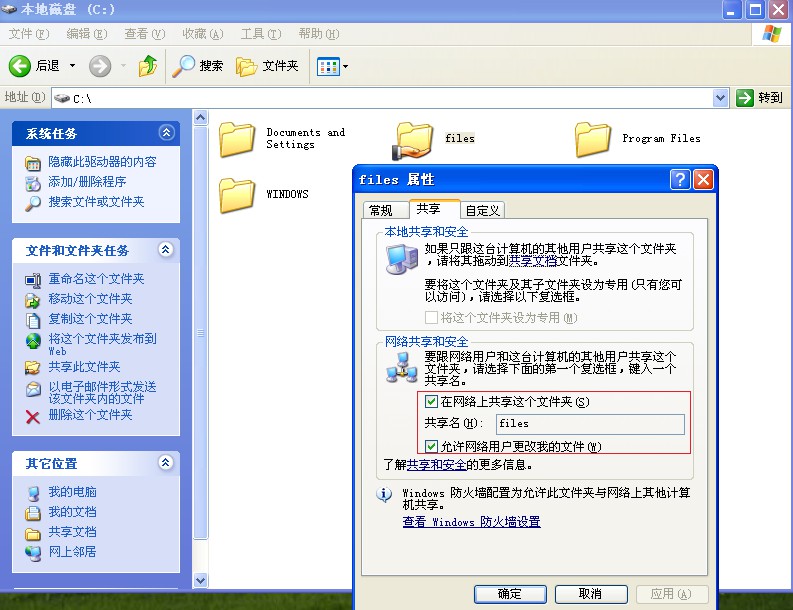This screenshot has width=793, height=610.
Task: Collapse the System Tasks panel
Action: click(166, 133)
